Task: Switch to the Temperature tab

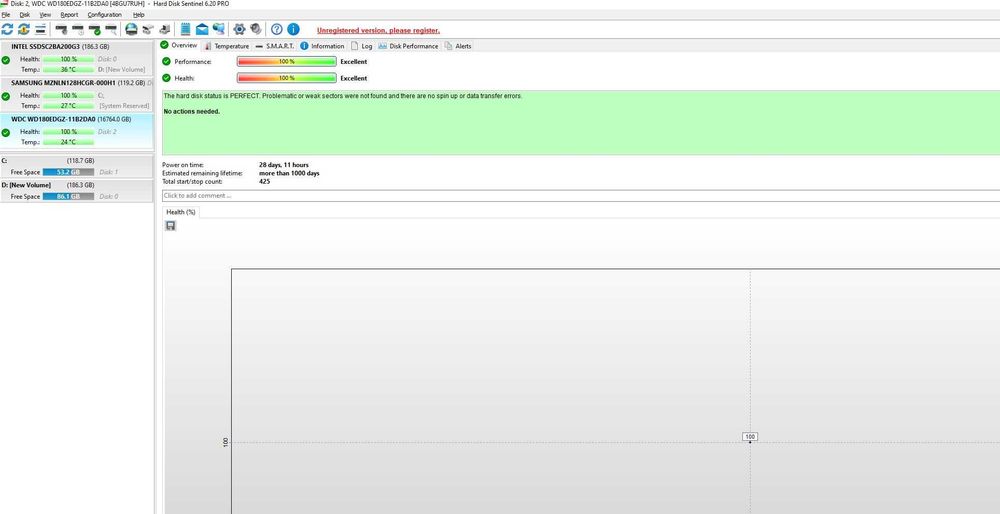Action: point(226,46)
